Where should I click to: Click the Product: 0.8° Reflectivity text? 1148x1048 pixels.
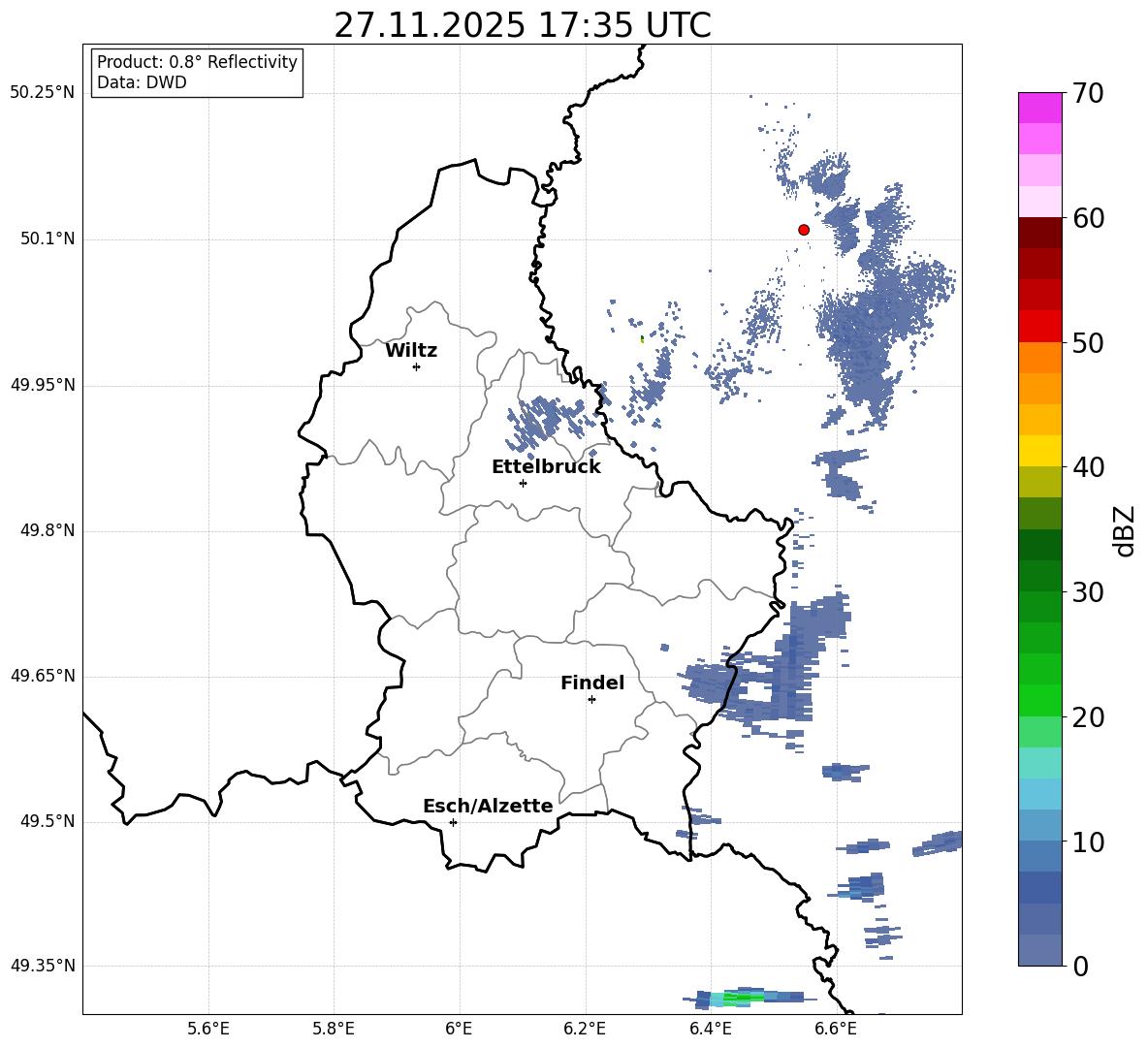[x=197, y=61]
